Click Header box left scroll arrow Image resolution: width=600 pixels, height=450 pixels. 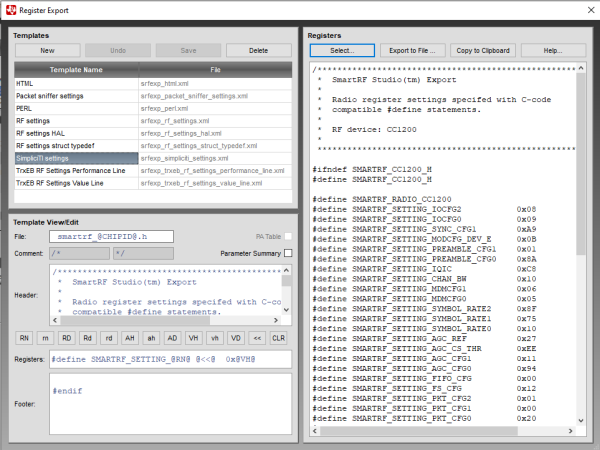55,320
